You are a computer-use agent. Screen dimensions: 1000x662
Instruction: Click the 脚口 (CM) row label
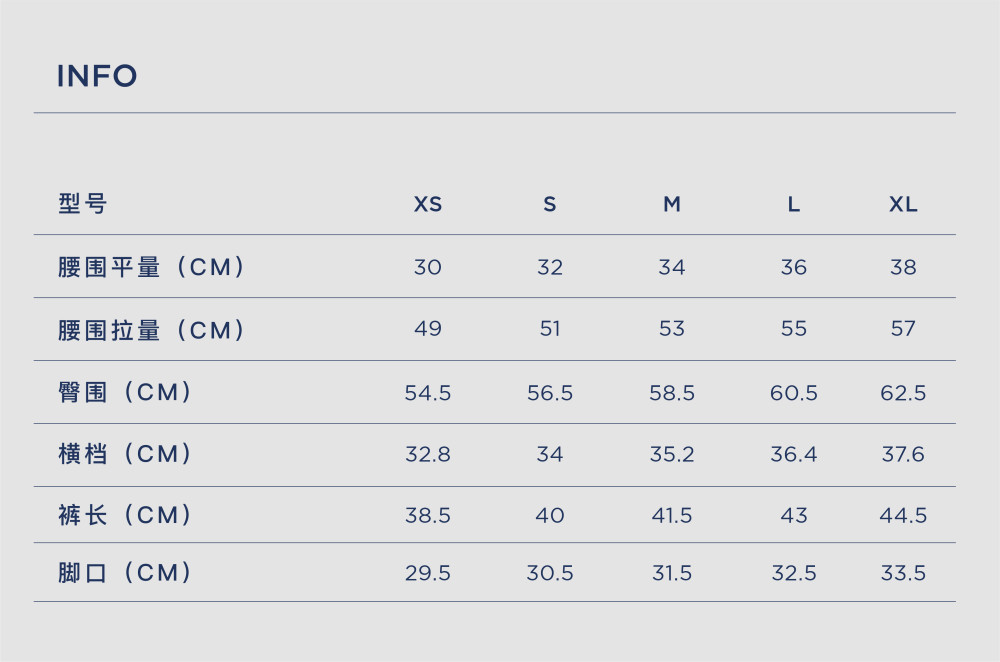[125, 572]
